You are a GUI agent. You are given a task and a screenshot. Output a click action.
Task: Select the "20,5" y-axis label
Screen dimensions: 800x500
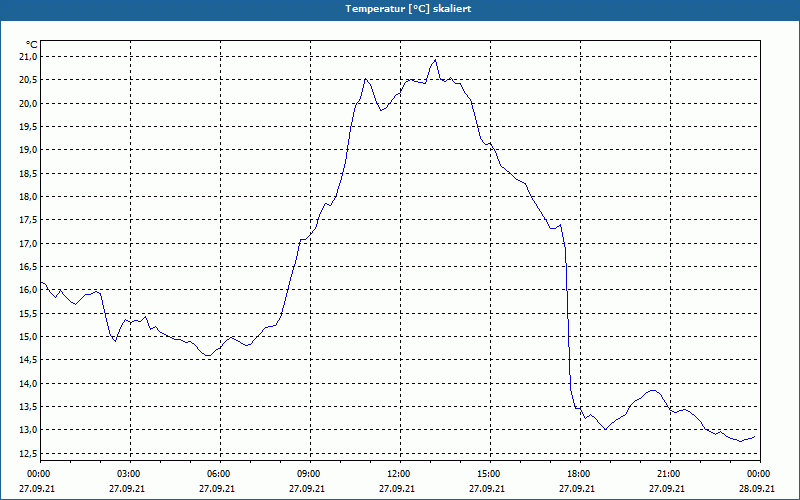click(29, 80)
